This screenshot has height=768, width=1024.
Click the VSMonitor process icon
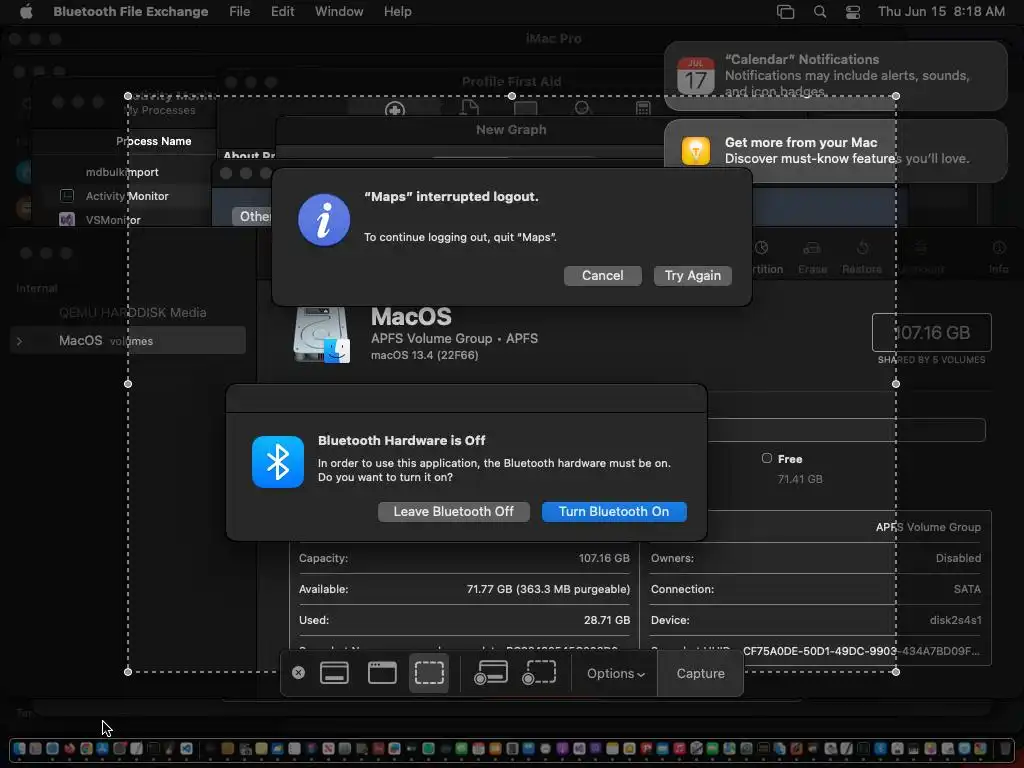[x=67, y=219]
